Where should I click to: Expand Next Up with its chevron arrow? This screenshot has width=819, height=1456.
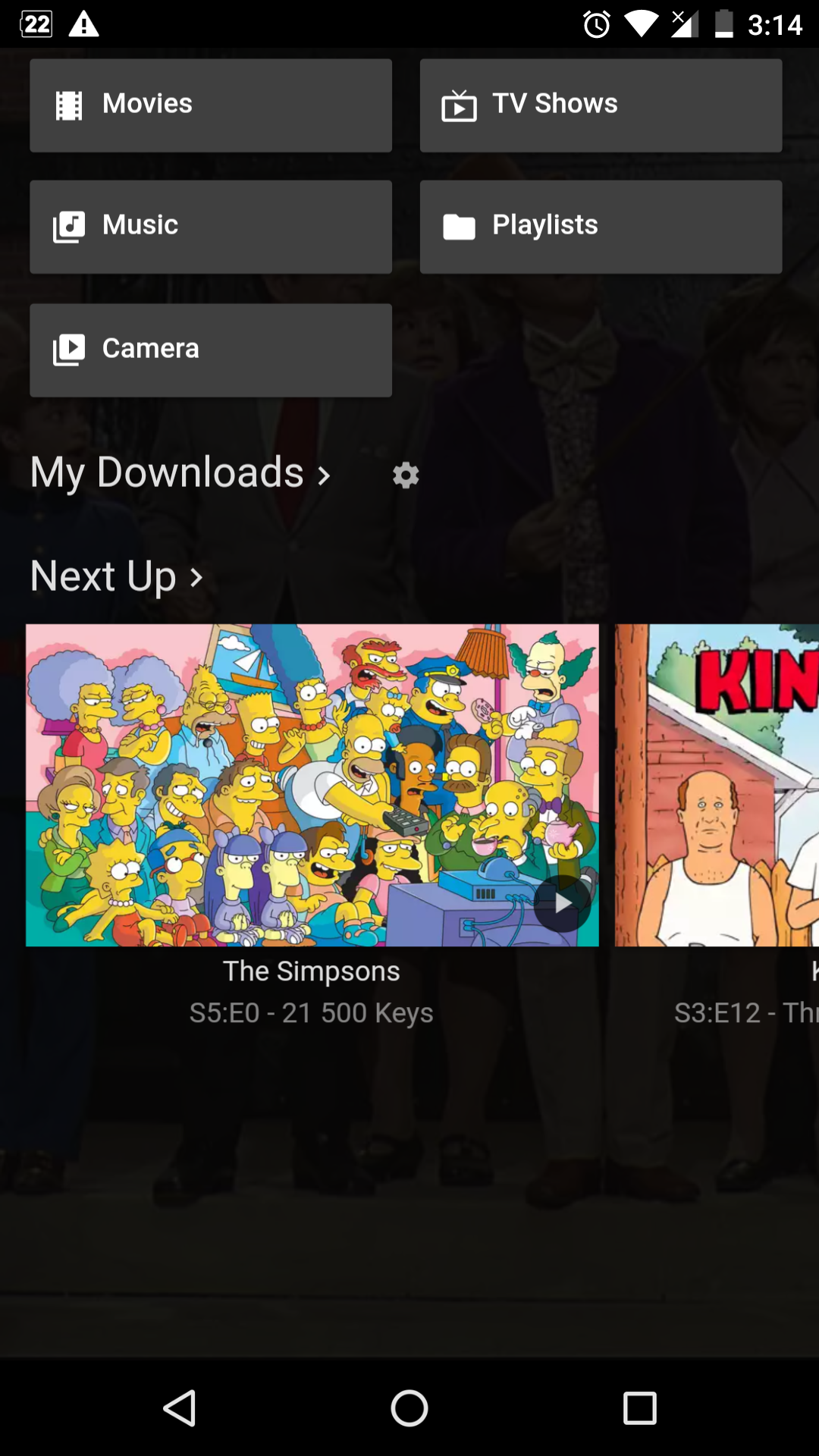tap(196, 578)
